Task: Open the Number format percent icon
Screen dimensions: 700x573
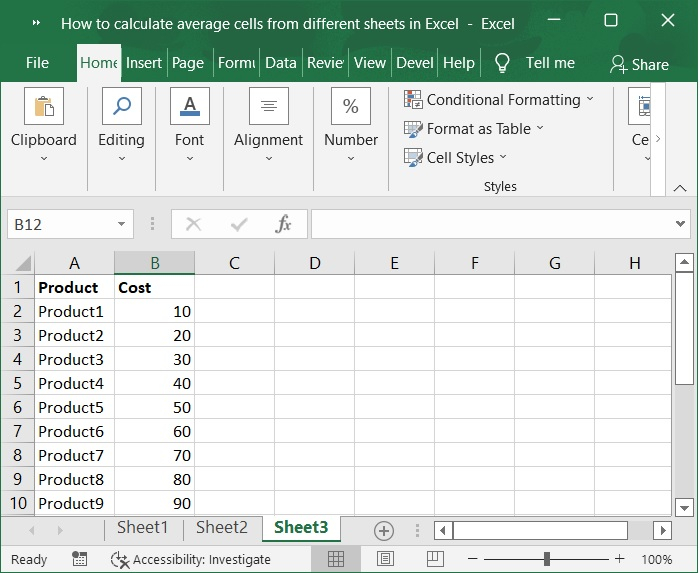Action: (351, 107)
